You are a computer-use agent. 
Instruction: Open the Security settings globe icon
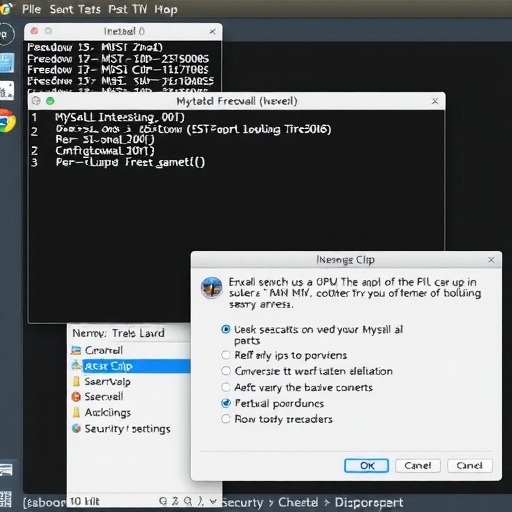point(76,428)
